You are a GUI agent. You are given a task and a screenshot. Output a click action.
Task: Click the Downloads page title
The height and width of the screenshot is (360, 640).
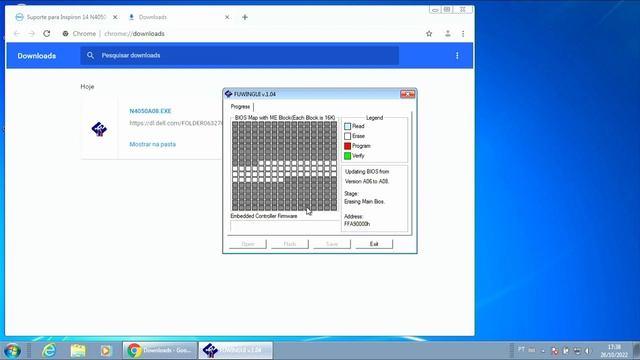coord(37,56)
